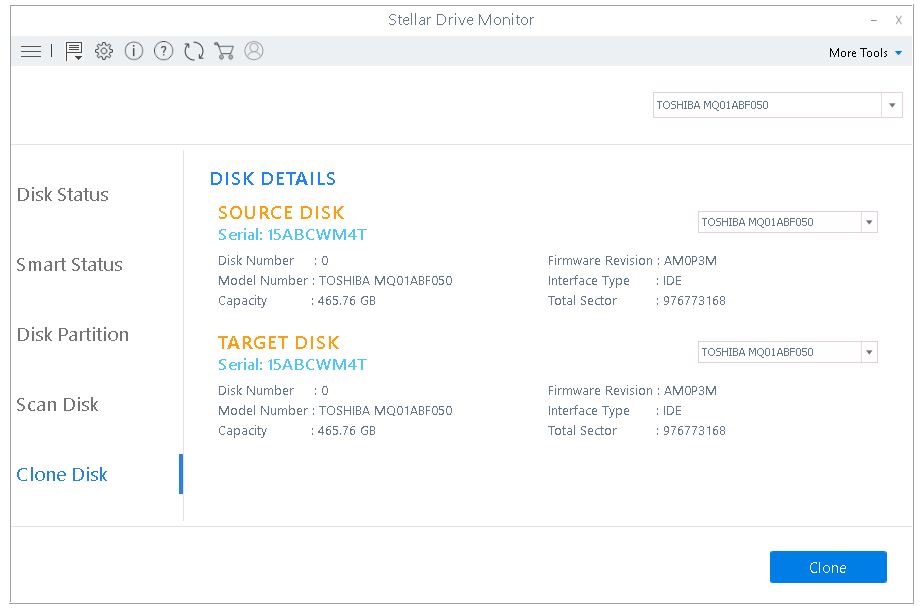
Task: Click Target Disk capacity 465.76 GB value
Action: pyautogui.click(x=346, y=431)
